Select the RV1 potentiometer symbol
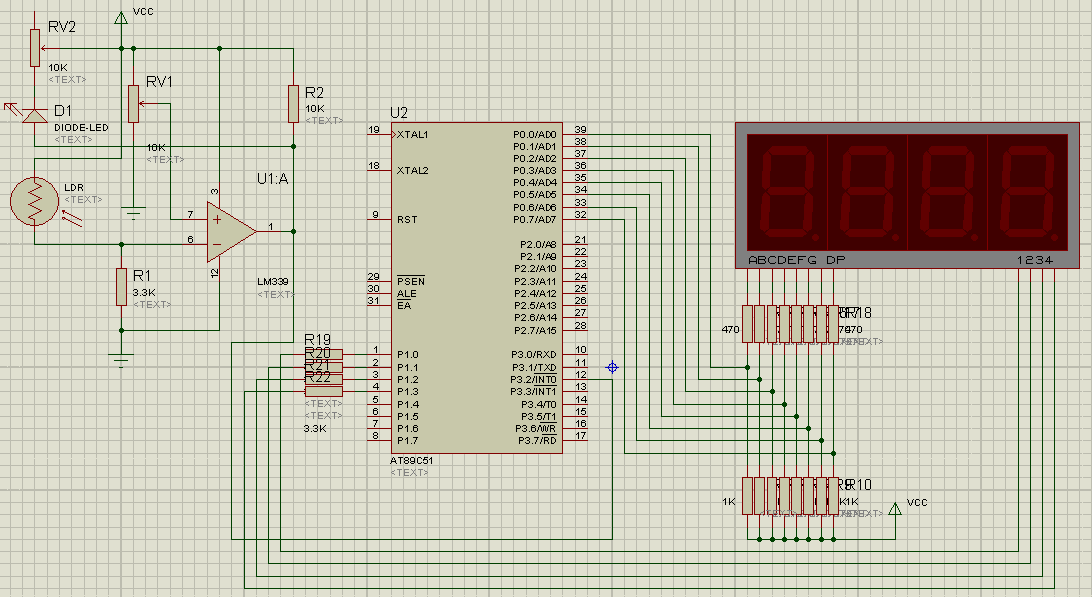 (134, 104)
